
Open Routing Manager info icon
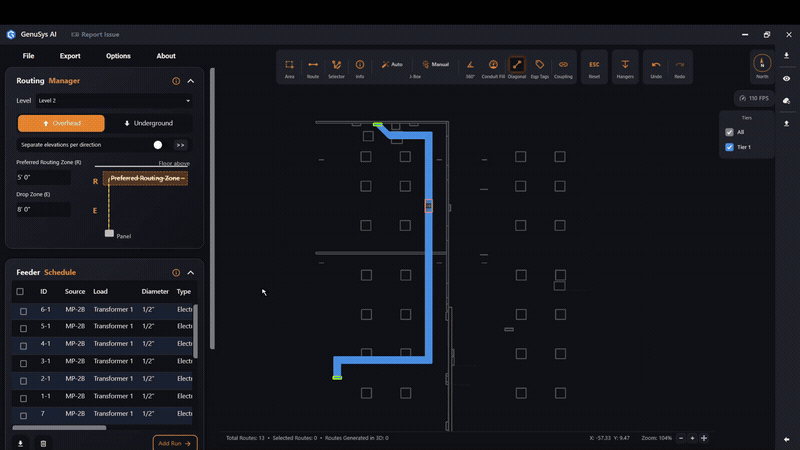[x=176, y=81]
